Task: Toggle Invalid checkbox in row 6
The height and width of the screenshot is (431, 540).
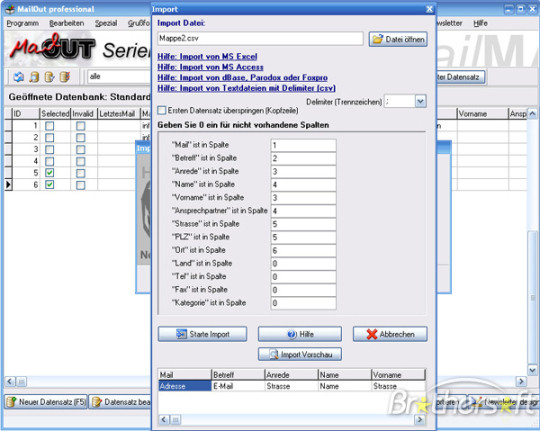Action: pos(81,185)
